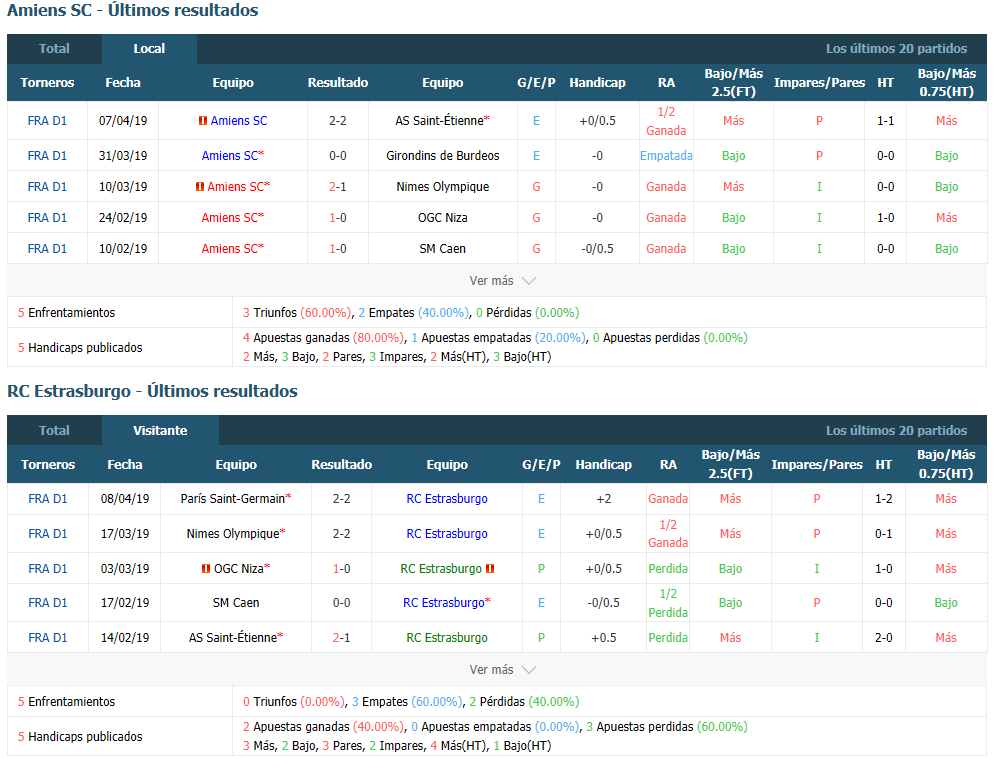Open Amiens SC team link in 24/02/19 row
The width and height of the screenshot is (995, 759).
coord(232,218)
